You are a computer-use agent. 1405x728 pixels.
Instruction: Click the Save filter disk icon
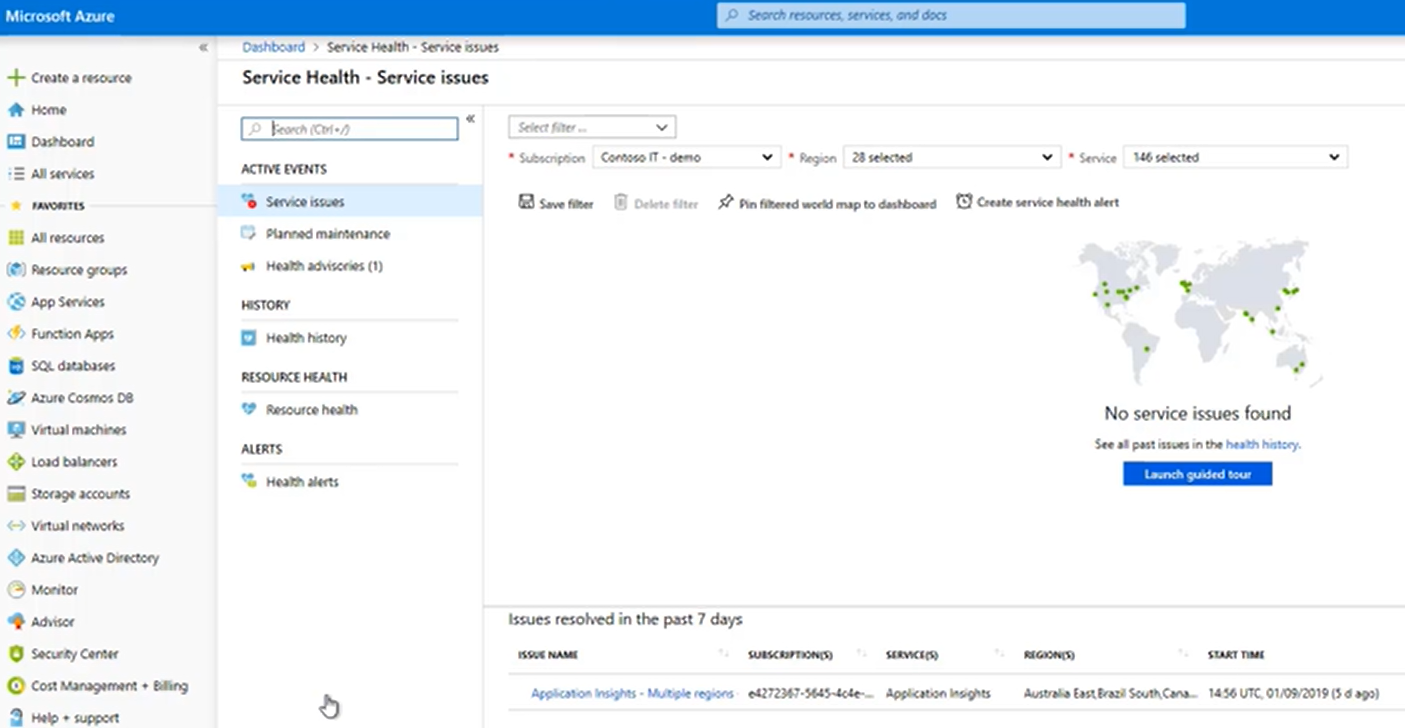pyautogui.click(x=526, y=202)
